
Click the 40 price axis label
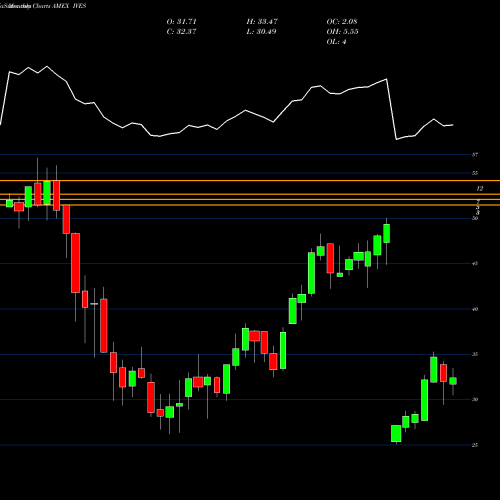click(475, 309)
